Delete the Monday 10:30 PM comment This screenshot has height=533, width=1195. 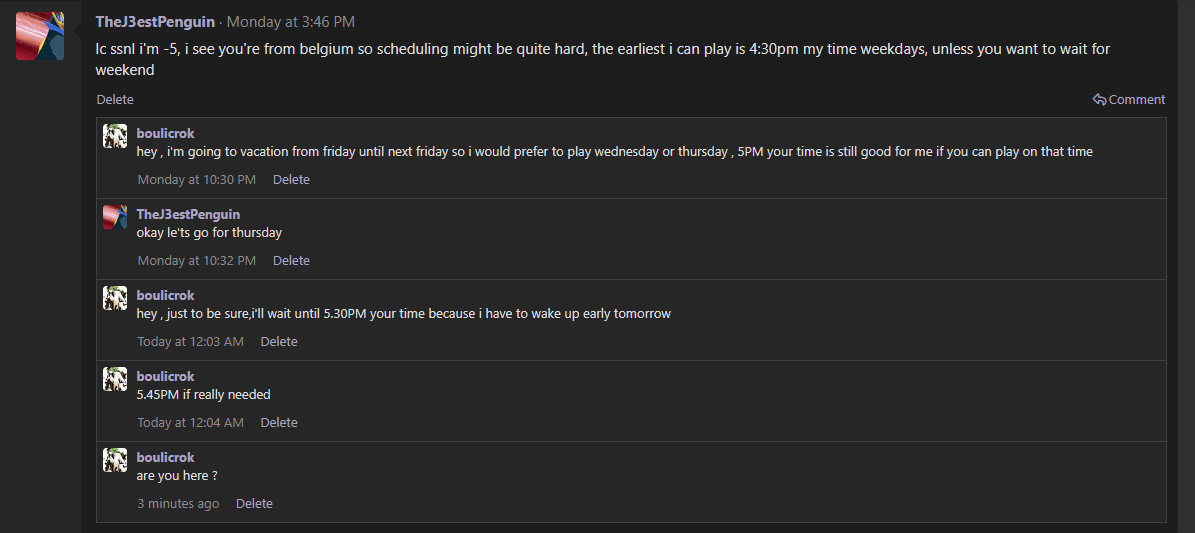click(291, 180)
